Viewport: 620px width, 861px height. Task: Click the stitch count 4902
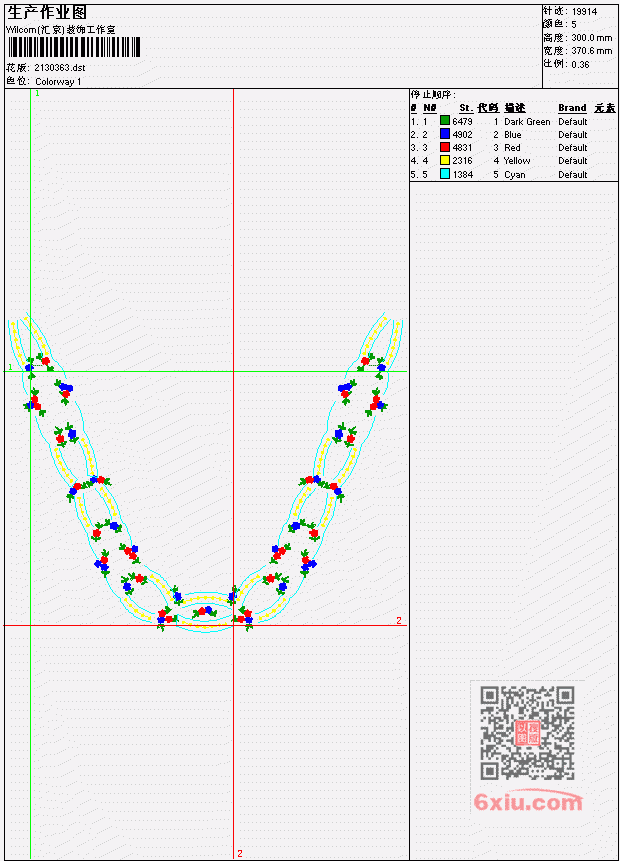click(462, 135)
